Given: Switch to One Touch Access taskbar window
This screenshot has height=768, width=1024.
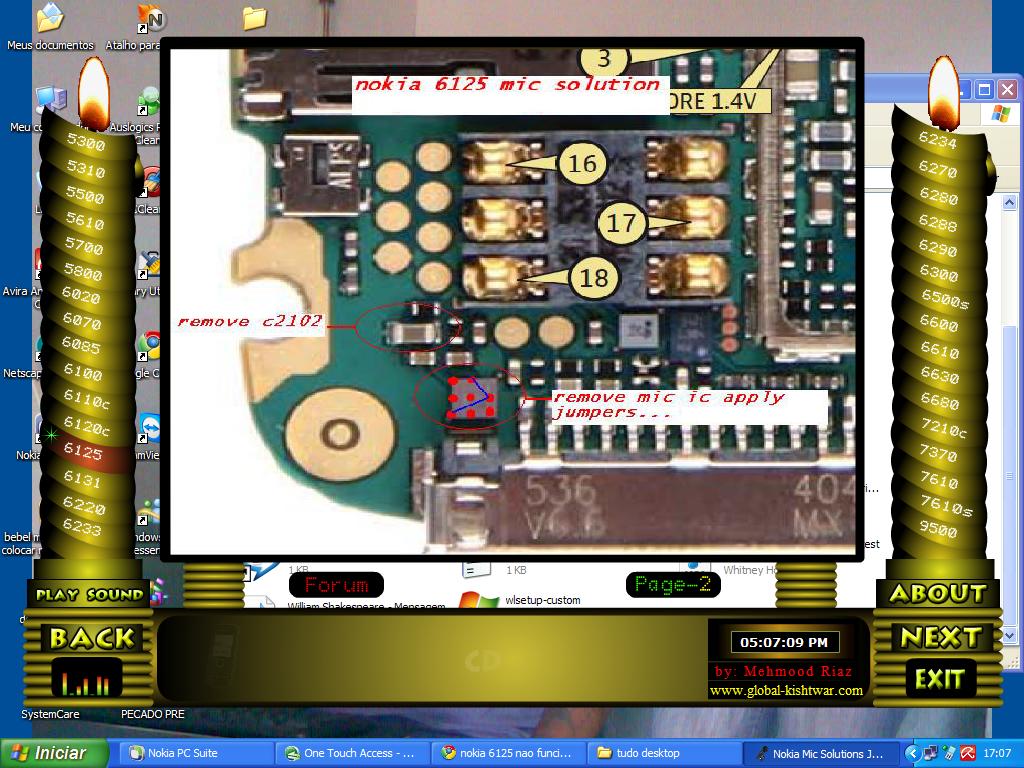Looking at the screenshot, I should pyautogui.click(x=353, y=753).
